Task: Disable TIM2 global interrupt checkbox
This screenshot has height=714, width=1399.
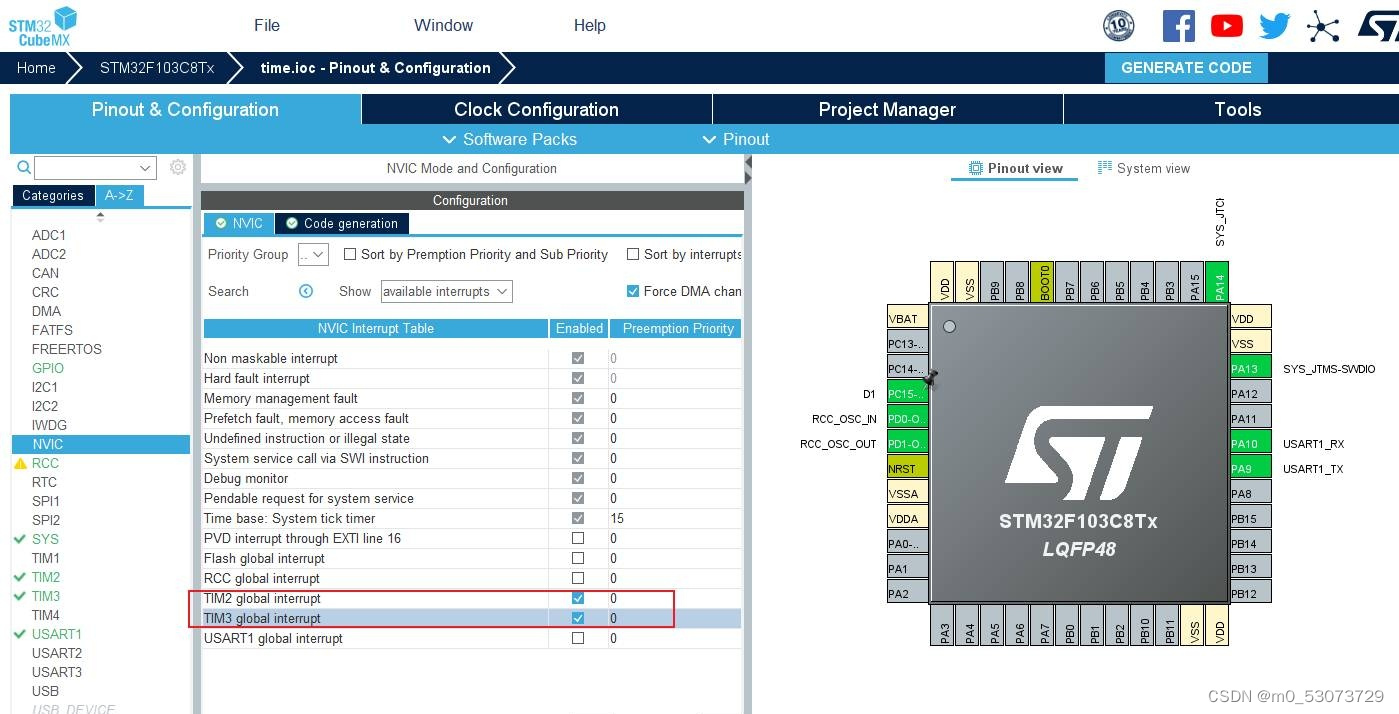Action: [578, 598]
